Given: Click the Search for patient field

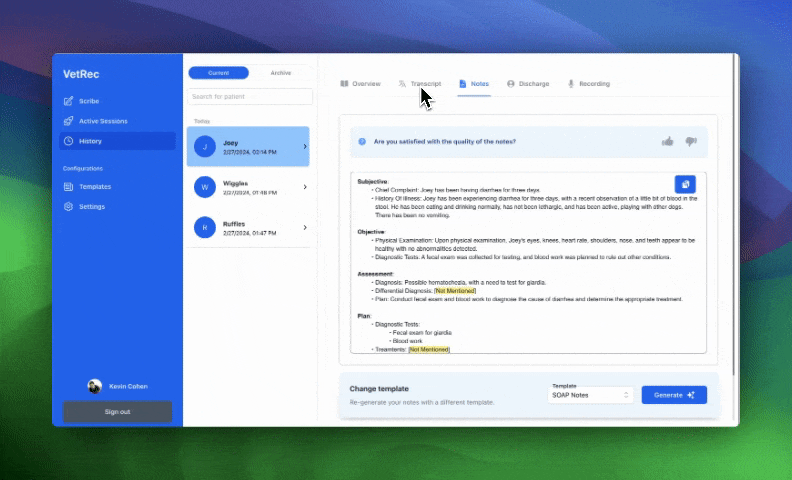Looking at the screenshot, I should [250, 97].
